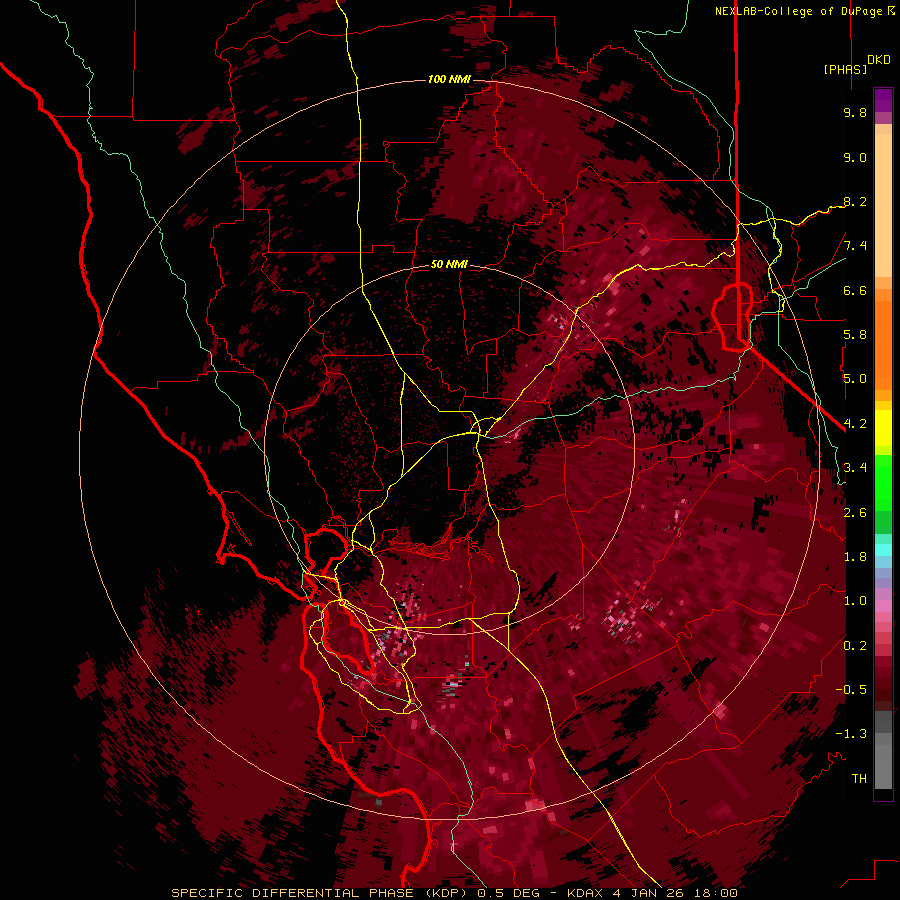This screenshot has width=900, height=900.
Task: Pick the pink segment of the color bar
Action: pos(883,606)
